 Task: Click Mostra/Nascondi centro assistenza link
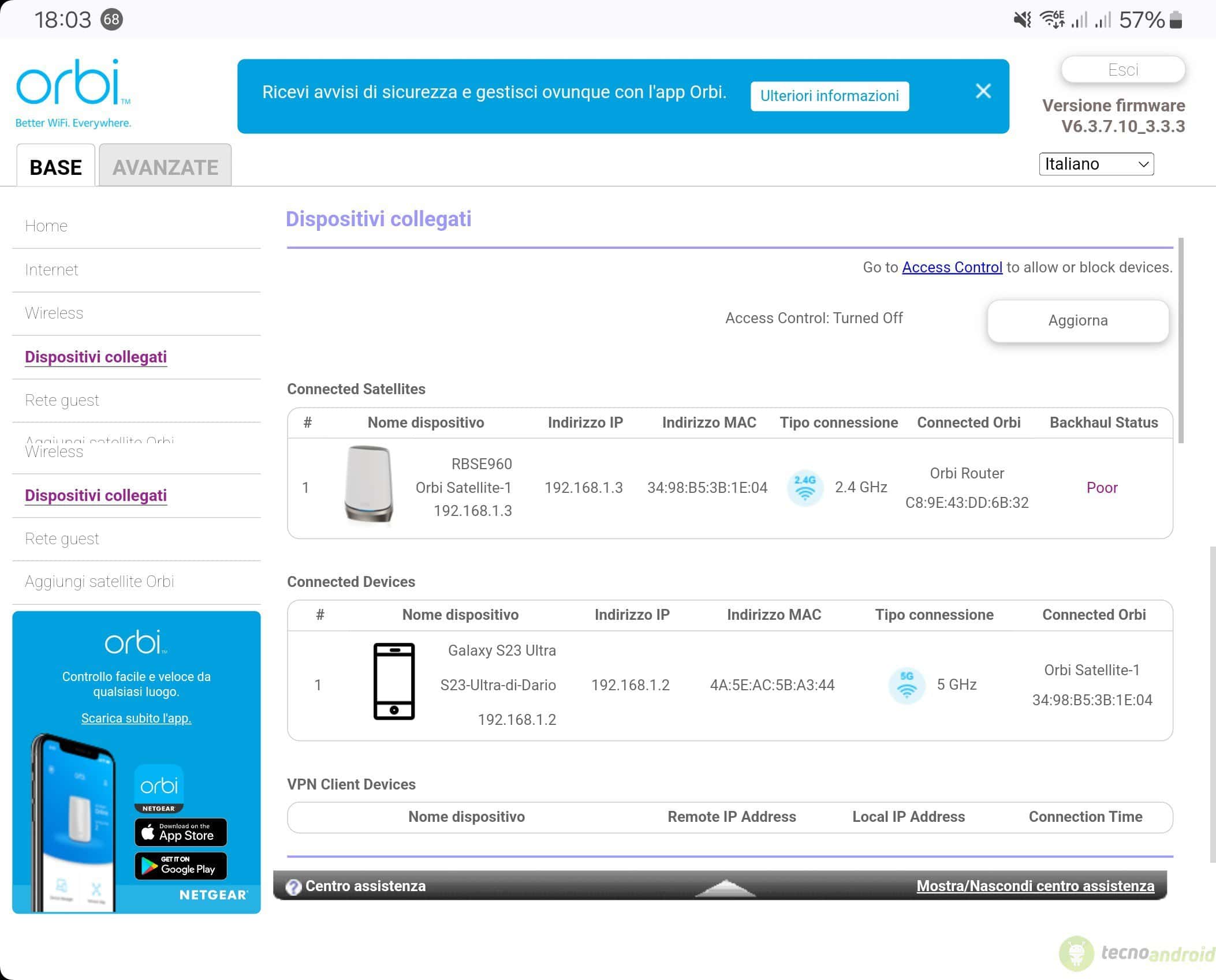(x=1035, y=886)
